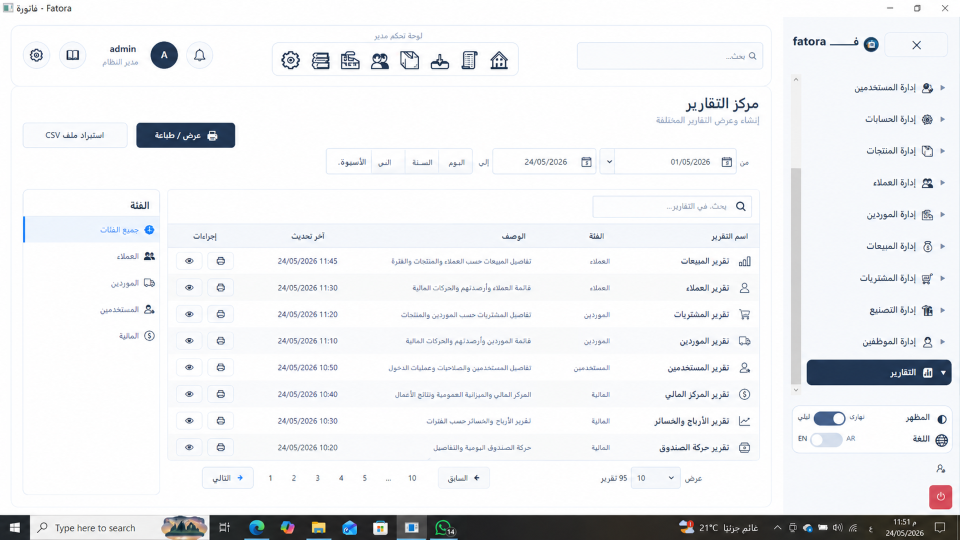Filter by المالية category
The image size is (960, 540).
click(x=92, y=336)
